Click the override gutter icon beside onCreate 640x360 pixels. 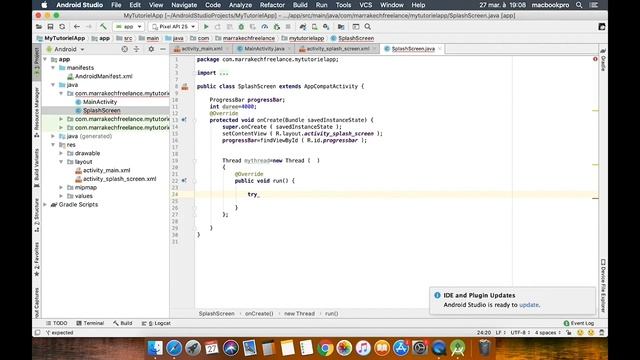[184, 120]
